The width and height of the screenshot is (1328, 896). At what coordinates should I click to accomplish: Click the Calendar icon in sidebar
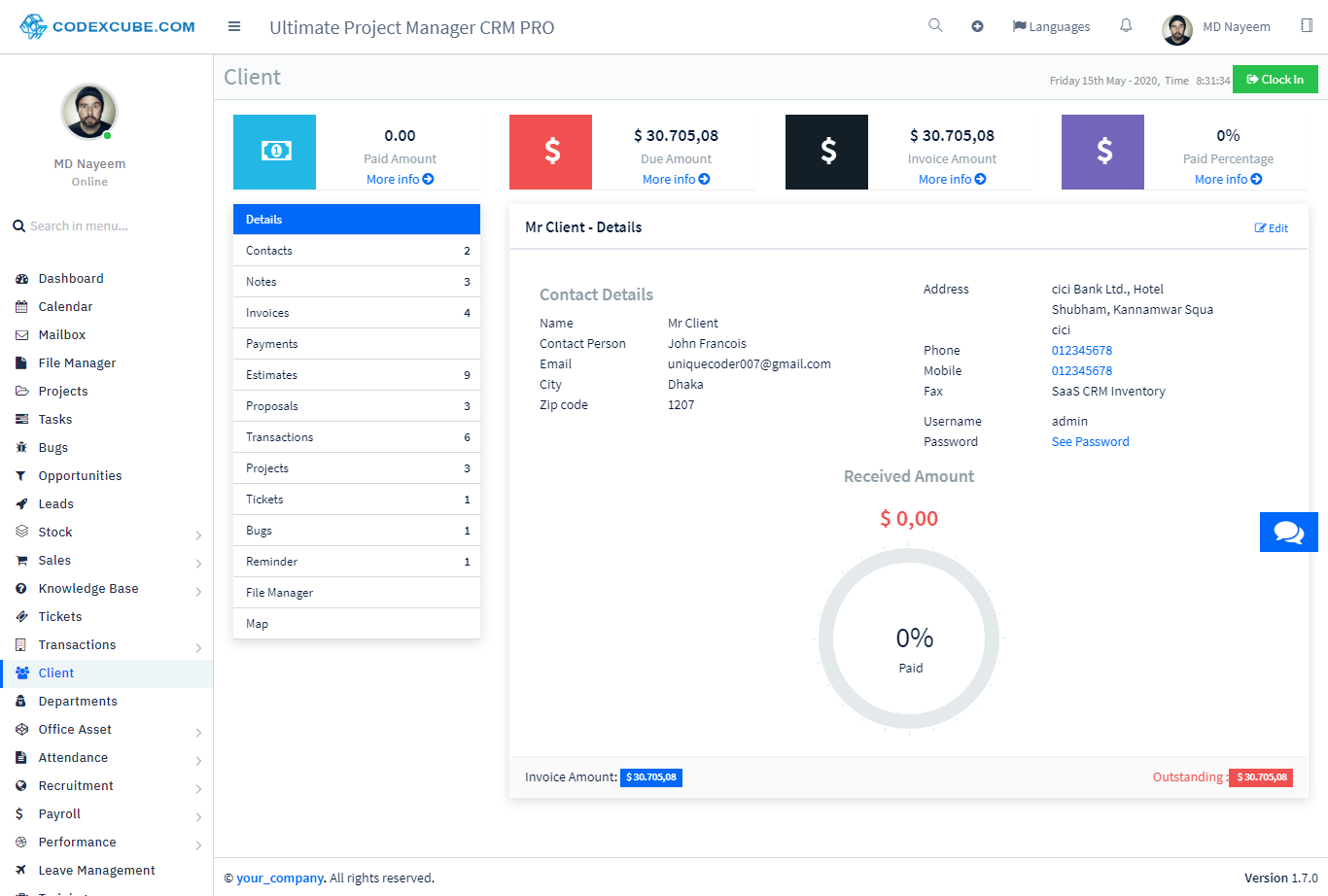pyautogui.click(x=21, y=307)
